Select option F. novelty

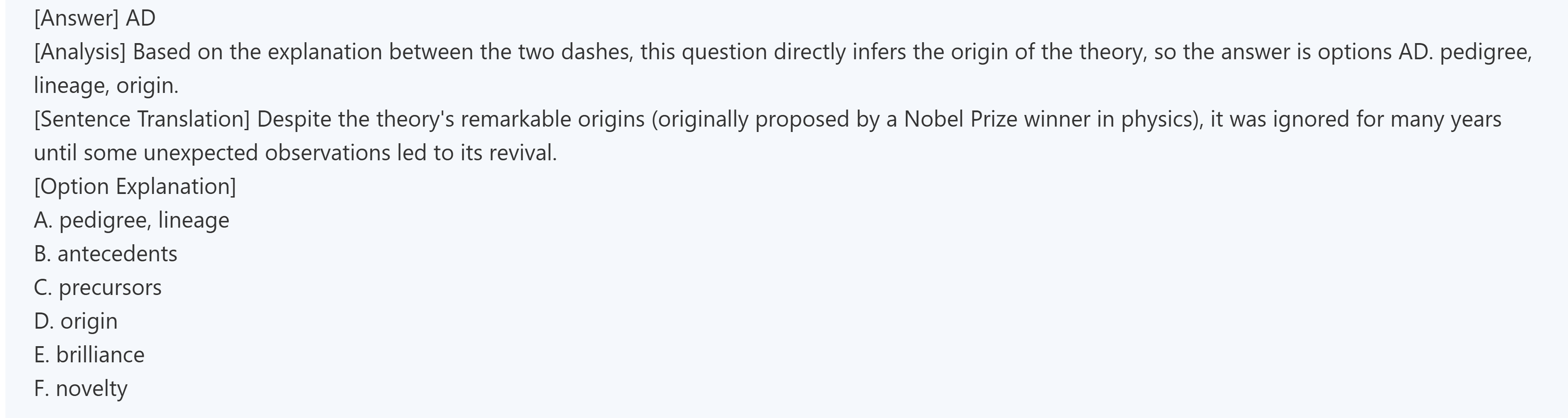click(80, 388)
